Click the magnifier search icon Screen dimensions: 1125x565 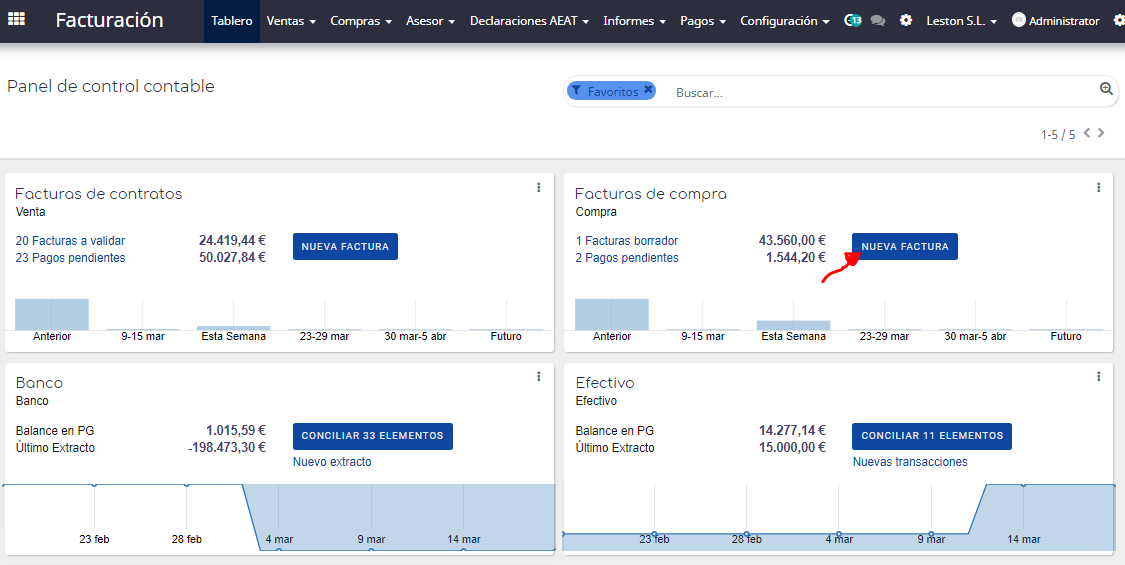pyautogui.click(x=1106, y=89)
